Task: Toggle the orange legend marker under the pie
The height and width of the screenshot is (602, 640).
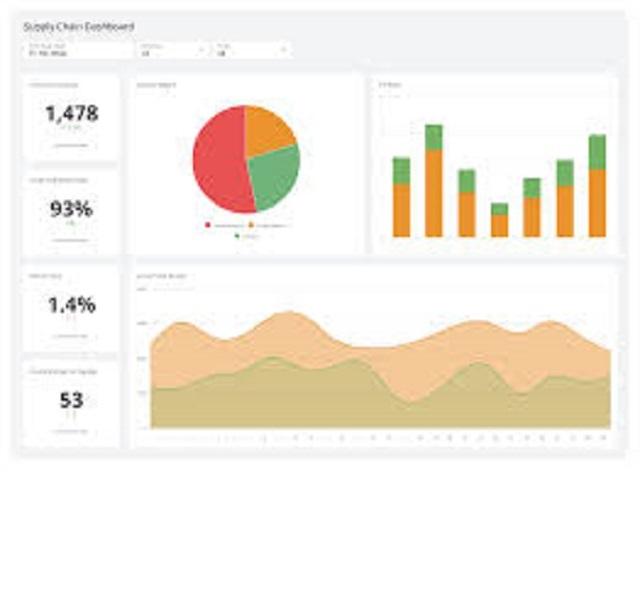Action: [251, 225]
